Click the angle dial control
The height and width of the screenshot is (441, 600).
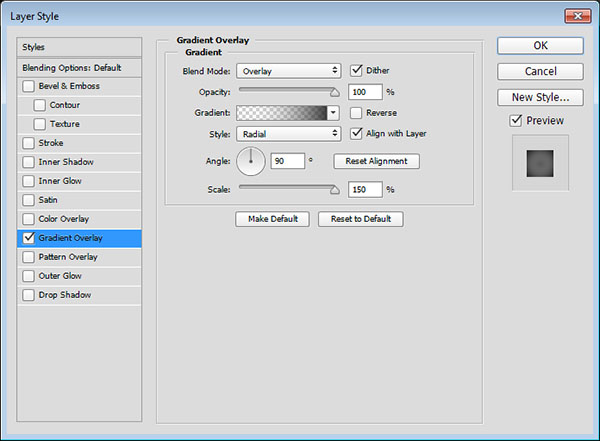click(250, 160)
